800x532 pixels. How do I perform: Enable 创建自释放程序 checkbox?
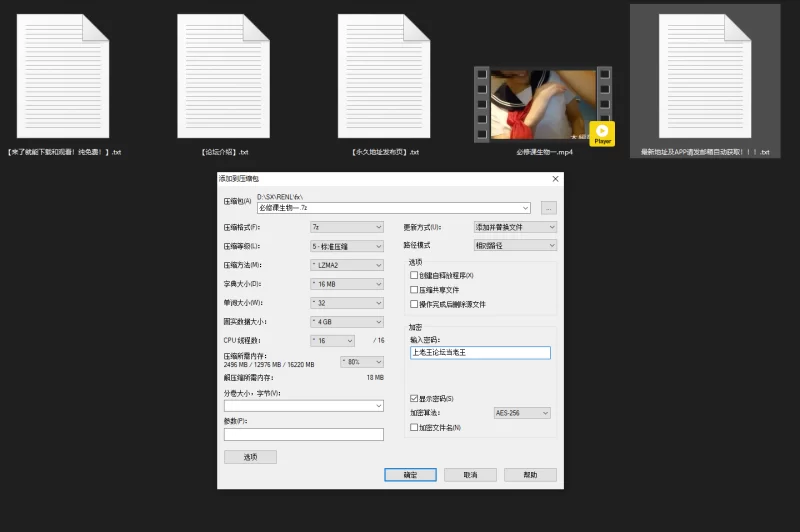(414, 275)
